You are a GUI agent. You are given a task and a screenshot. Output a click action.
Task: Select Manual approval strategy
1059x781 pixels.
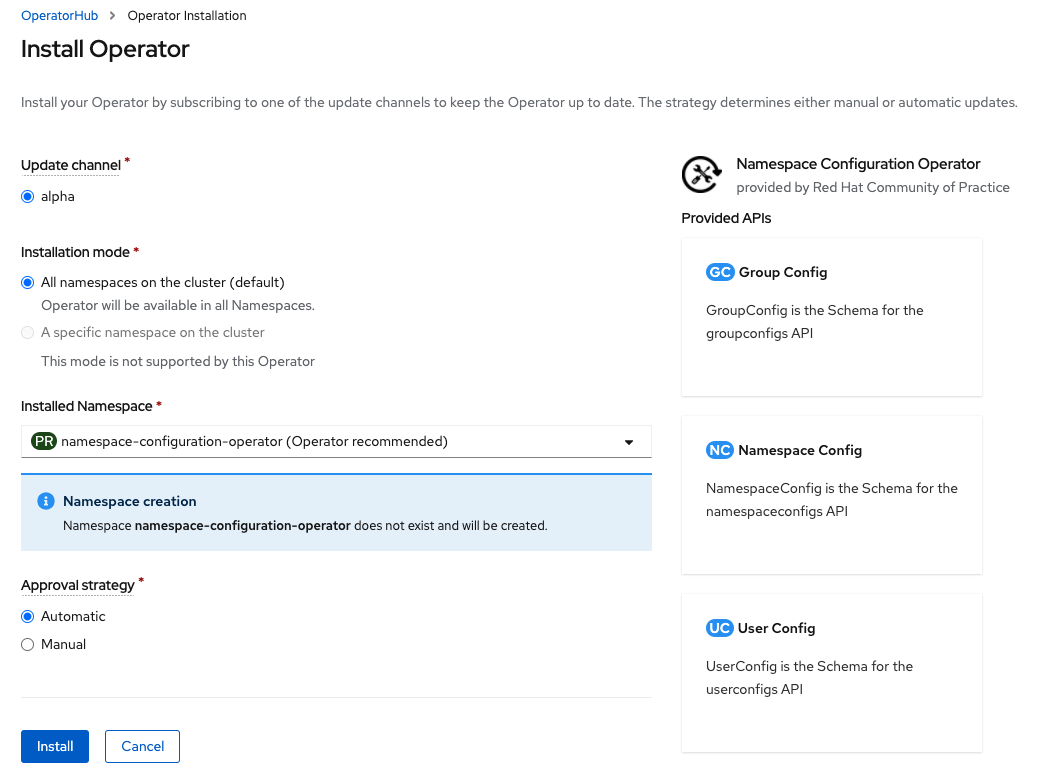(x=28, y=645)
